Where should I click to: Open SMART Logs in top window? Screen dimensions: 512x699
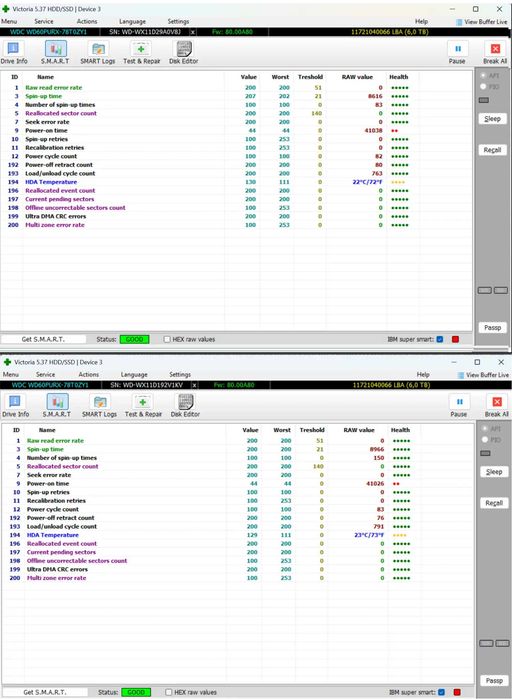click(98, 53)
